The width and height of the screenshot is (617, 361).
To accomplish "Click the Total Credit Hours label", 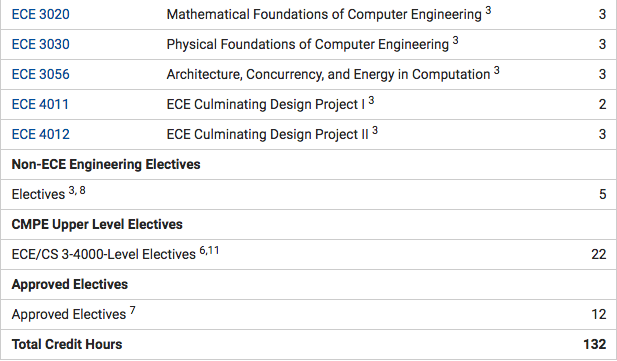I will coord(67,344).
